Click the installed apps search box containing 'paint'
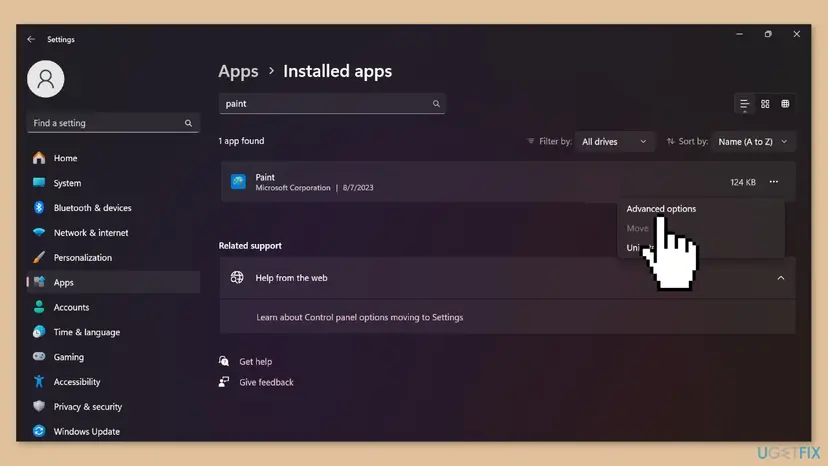The image size is (828, 466). [332, 104]
